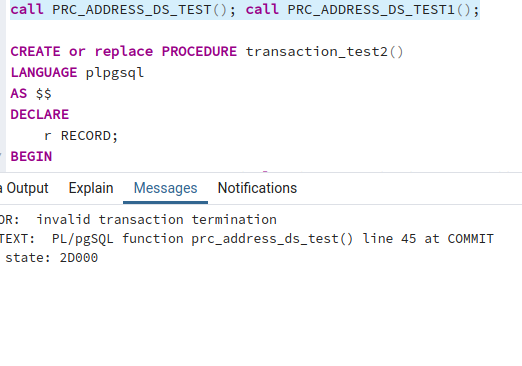Show the Notifications tab
Screen dimensions: 522x366
(257, 188)
